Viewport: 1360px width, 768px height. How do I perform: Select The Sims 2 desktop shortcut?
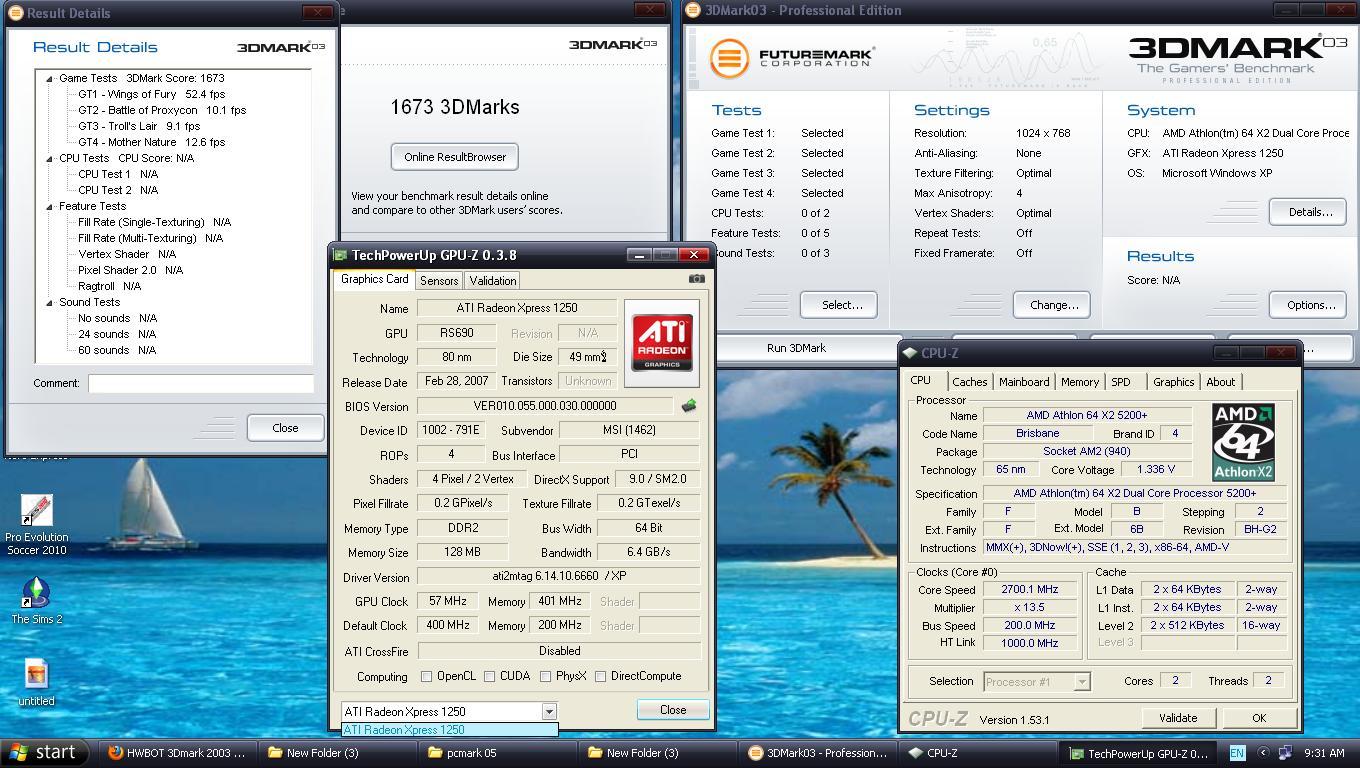[x=36, y=600]
